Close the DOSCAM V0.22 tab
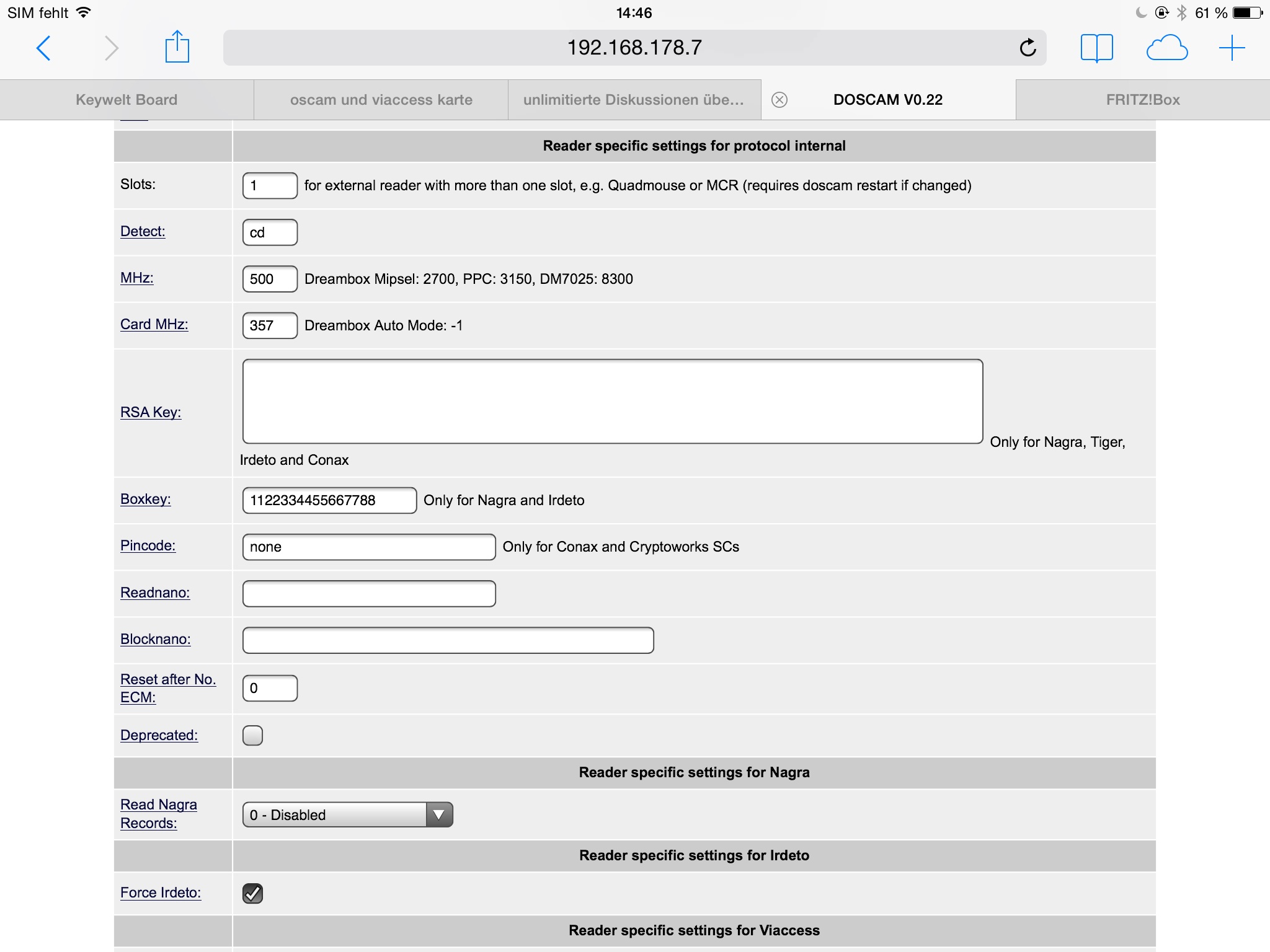This screenshot has height=952, width=1270. [779, 100]
